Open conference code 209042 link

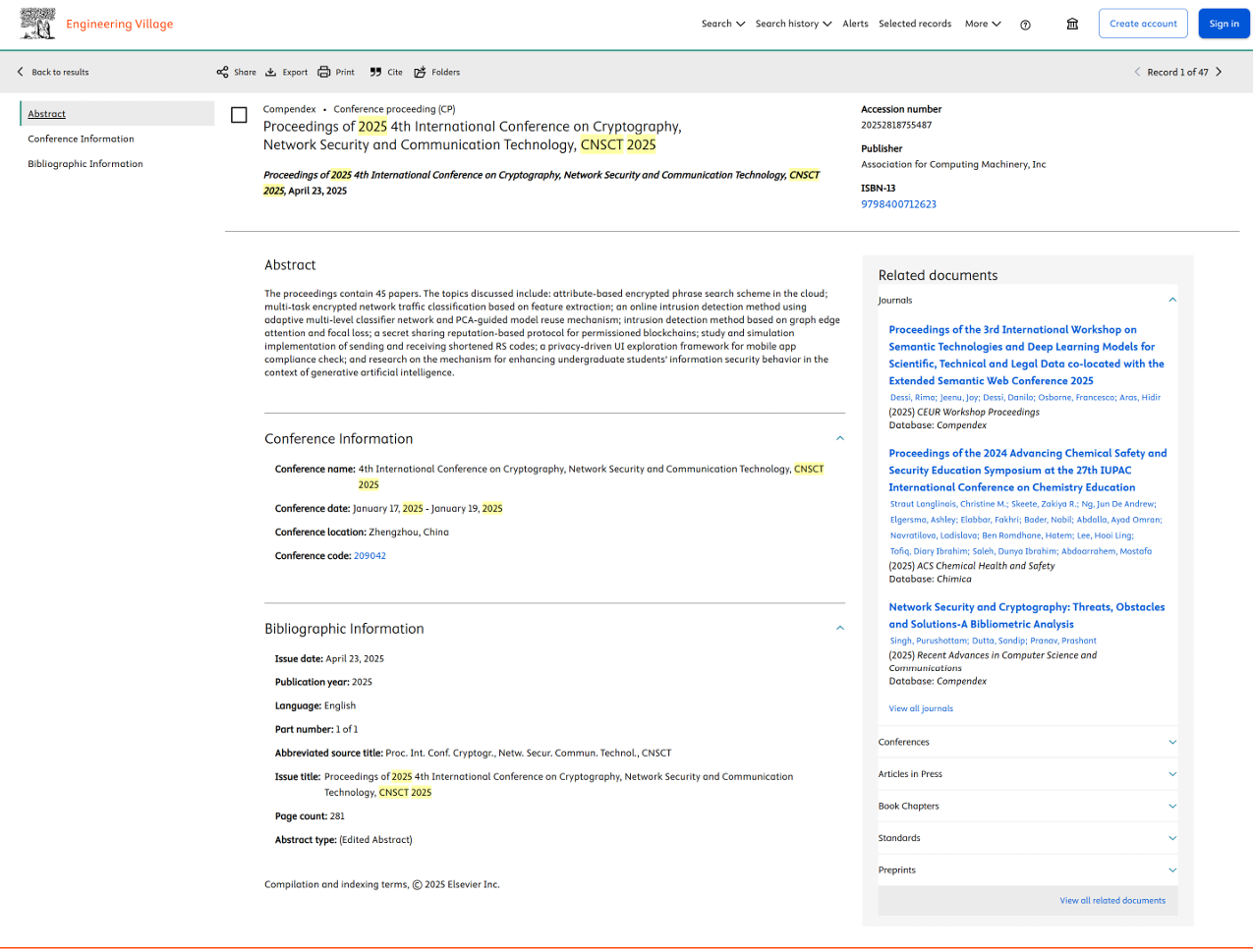tap(370, 556)
